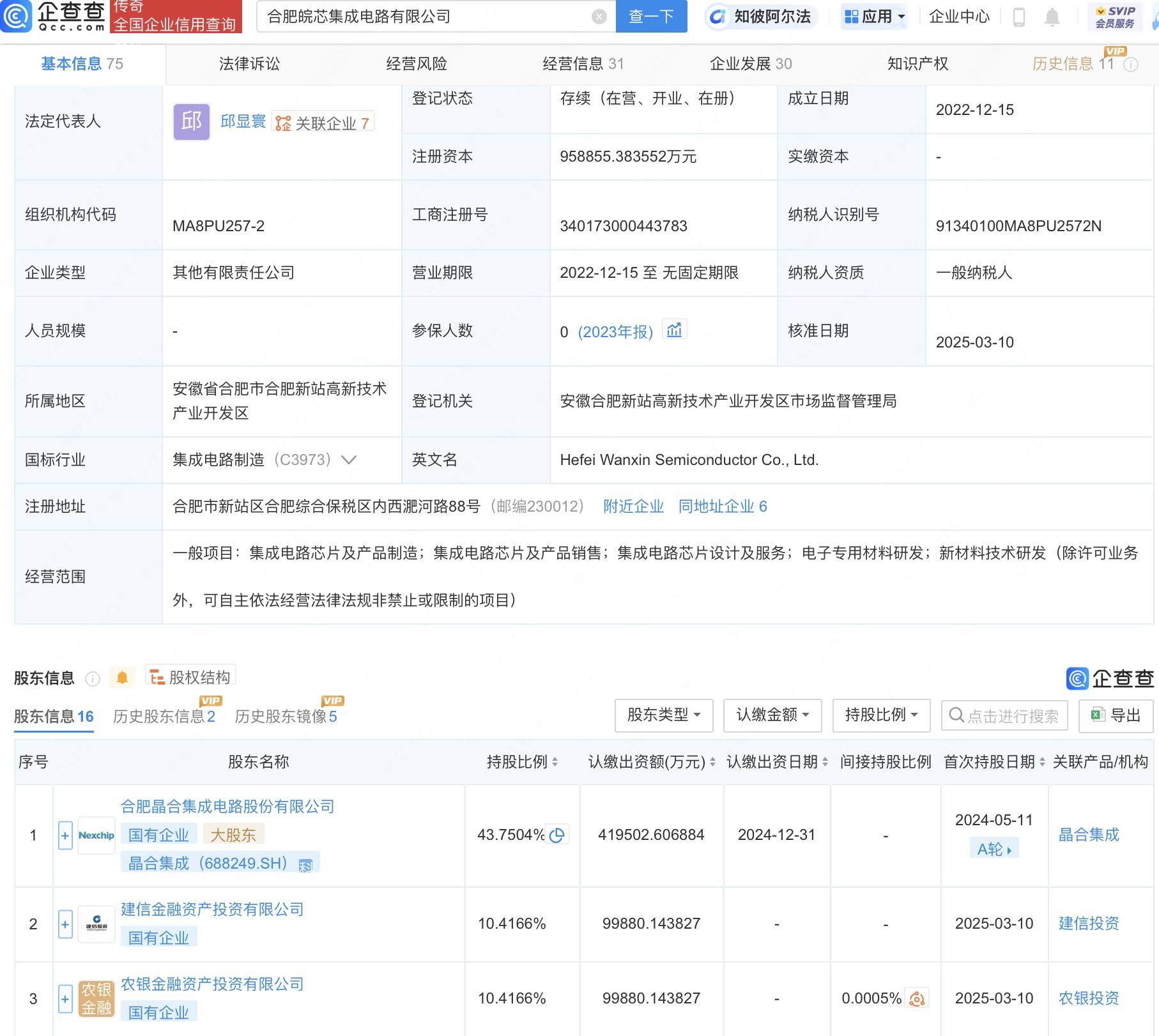This screenshot has width=1159, height=1036.
Task: Open the 认缴金额 filter dropdown
Action: tap(772, 715)
